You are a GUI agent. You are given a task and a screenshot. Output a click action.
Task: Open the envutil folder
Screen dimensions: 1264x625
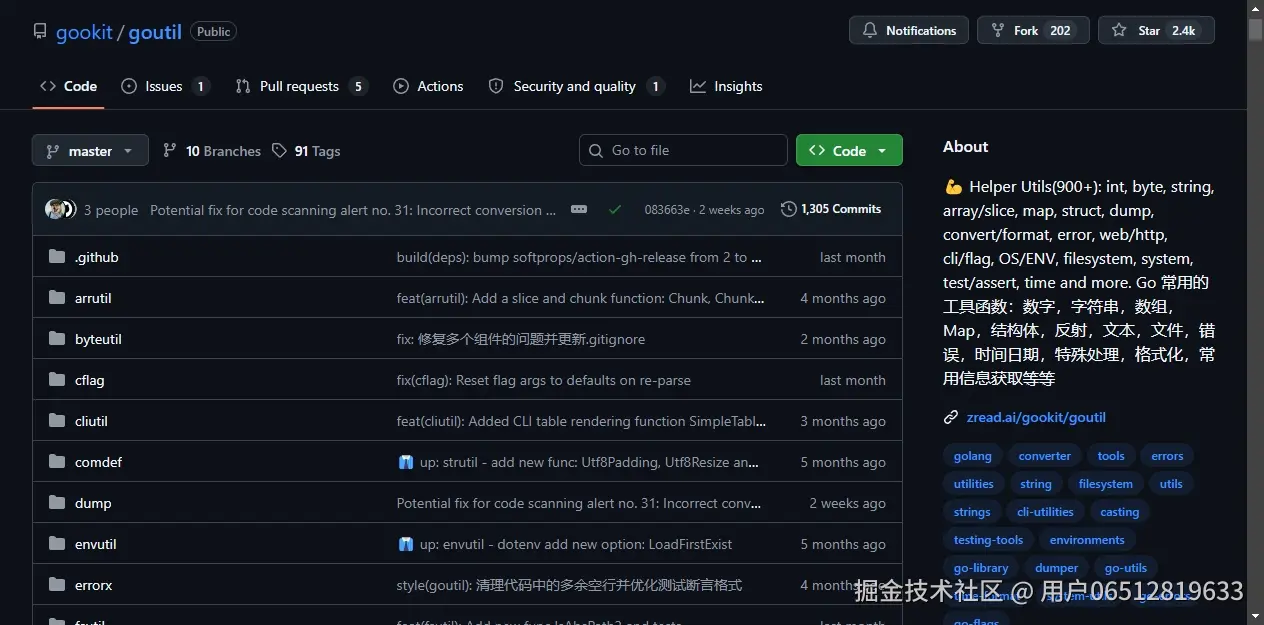[96, 544]
